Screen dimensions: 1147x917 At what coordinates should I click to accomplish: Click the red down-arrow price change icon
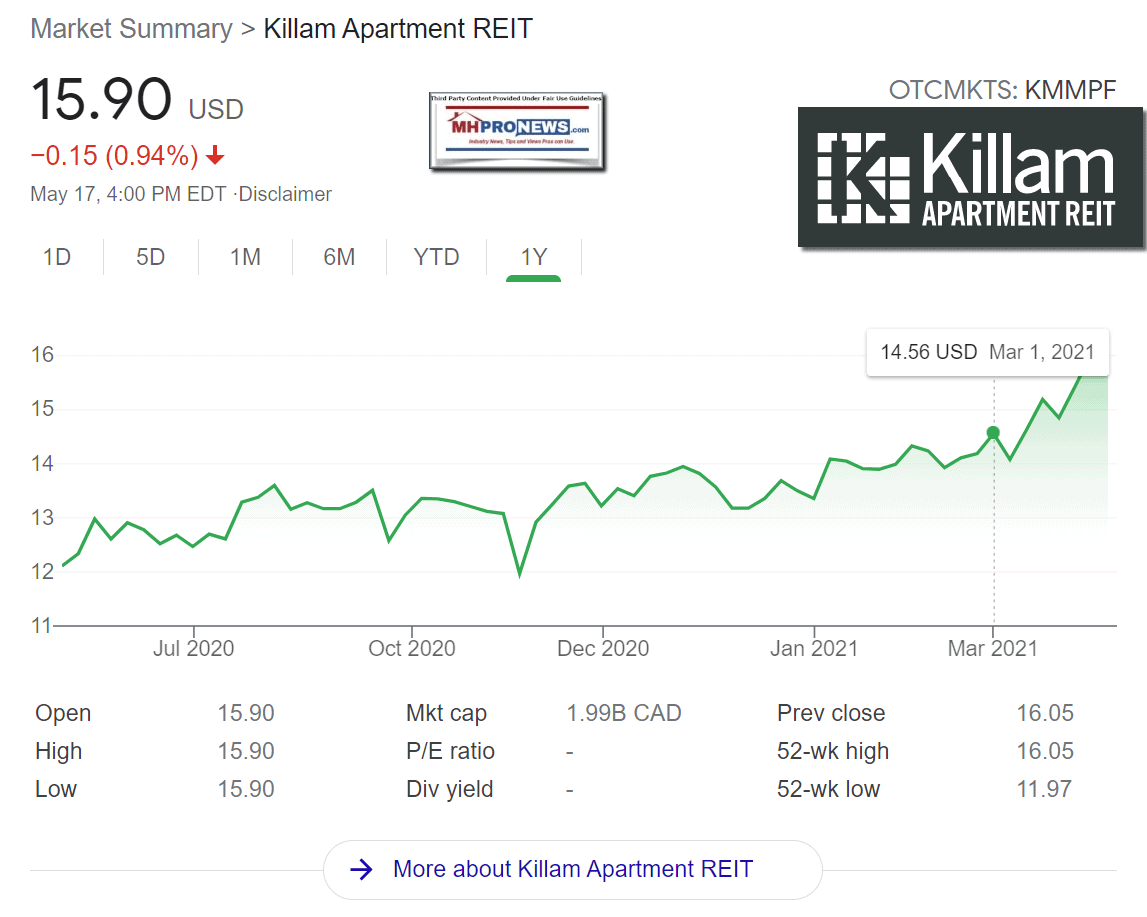click(216, 157)
